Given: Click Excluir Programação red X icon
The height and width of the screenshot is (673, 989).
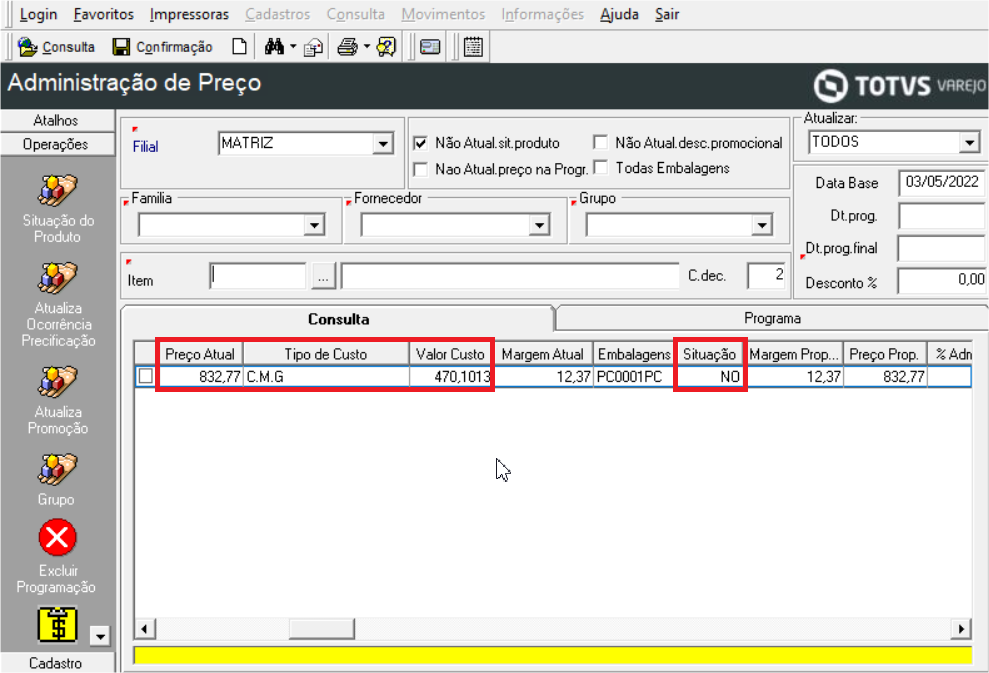Looking at the screenshot, I should pyautogui.click(x=57, y=538).
